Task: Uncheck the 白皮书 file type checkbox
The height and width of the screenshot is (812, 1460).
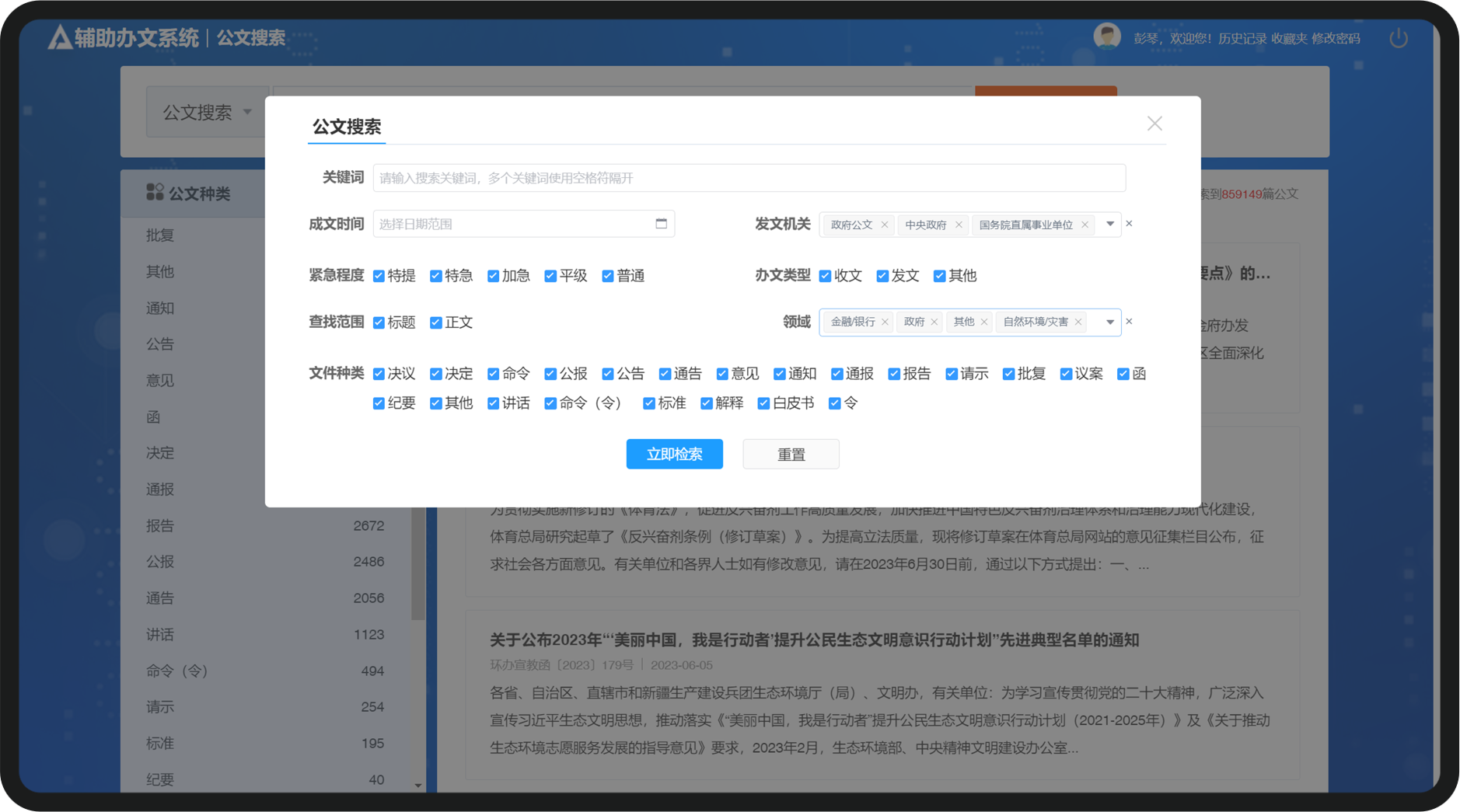Action: click(764, 403)
